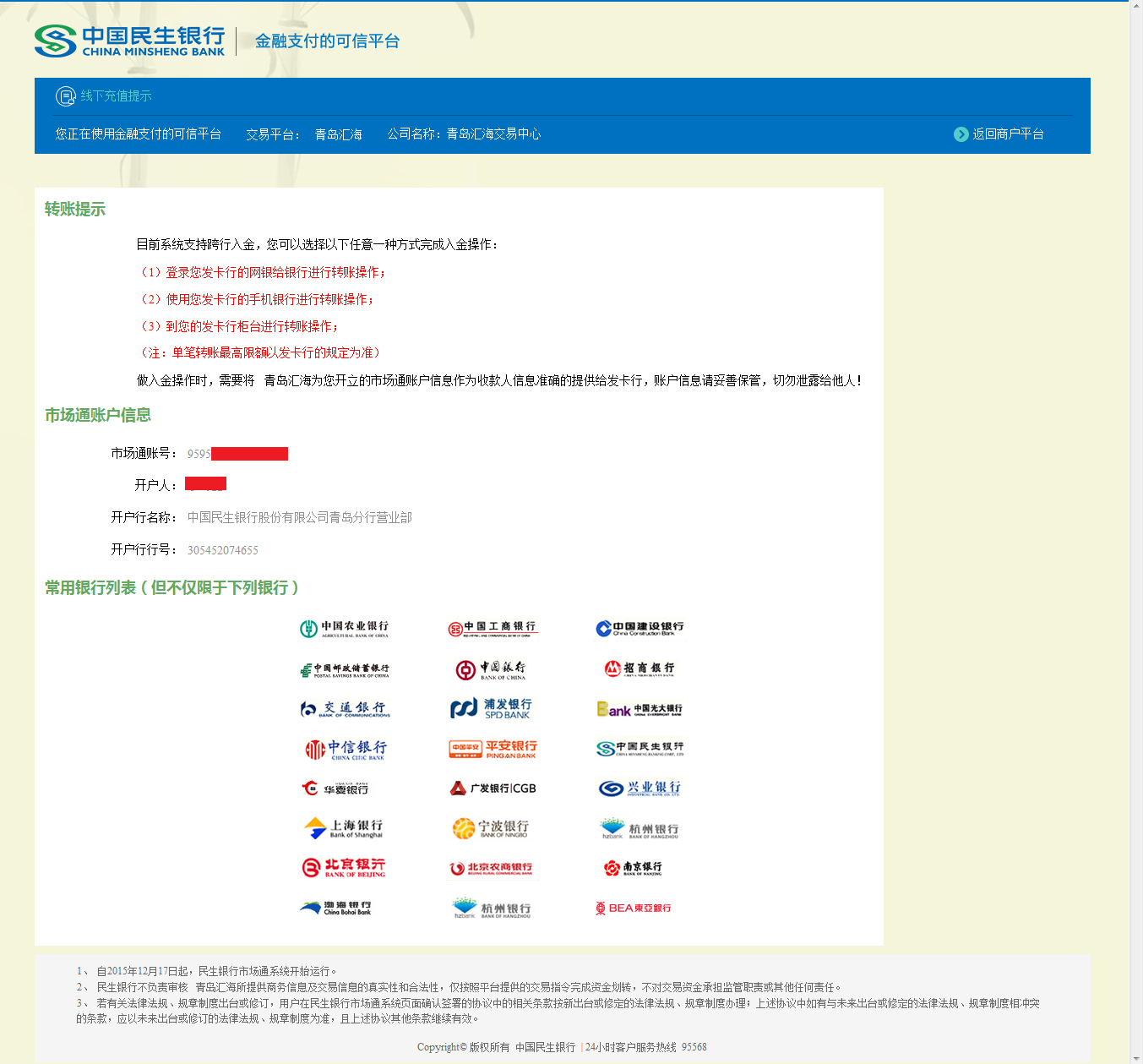Click the 返回商户平台 arrow icon
The width and height of the screenshot is (1143, 1064).
pyautogui.click(x=961, y=134)
